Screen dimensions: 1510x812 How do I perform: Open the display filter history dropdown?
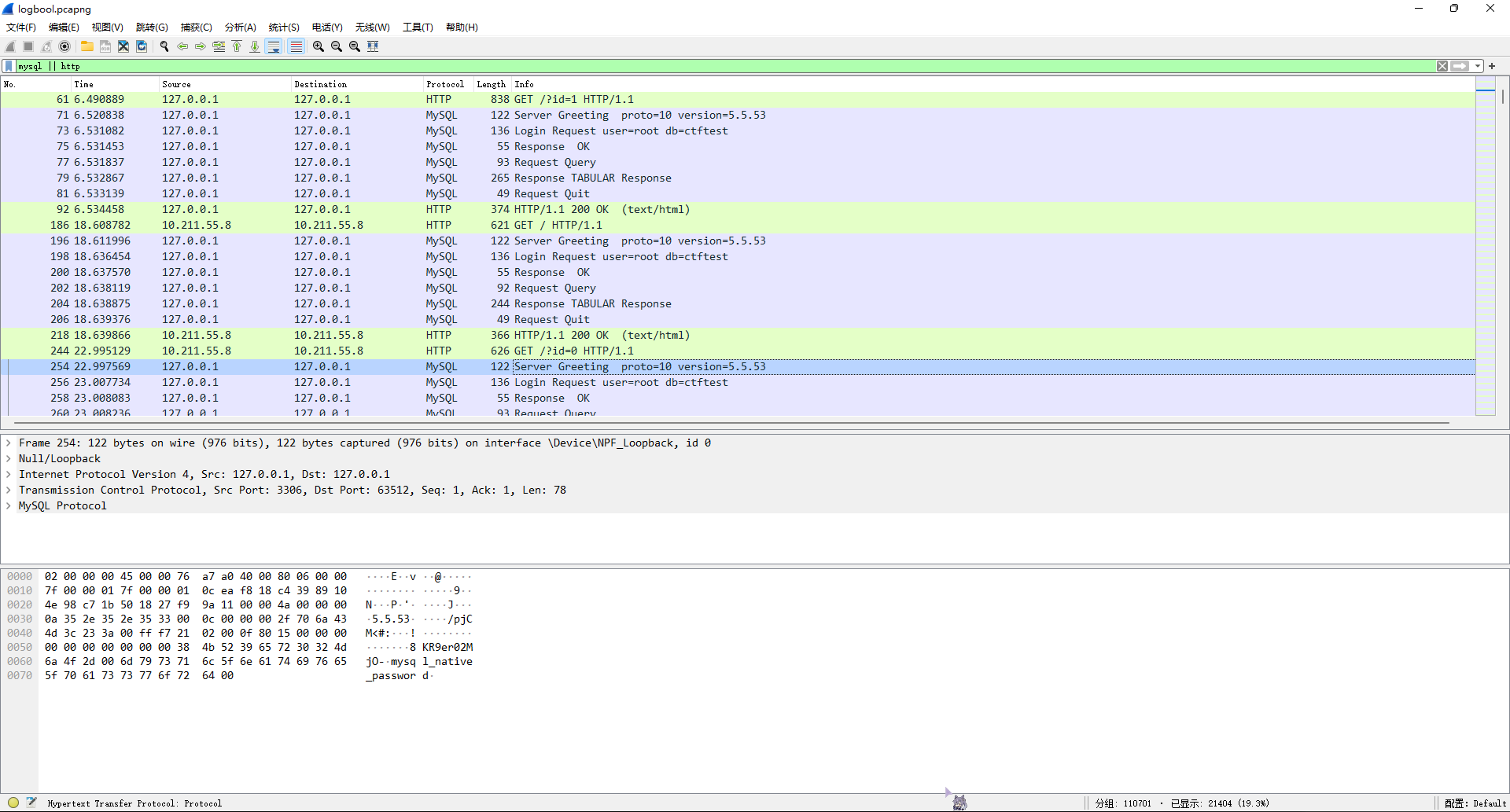(x=1478, y=66)
